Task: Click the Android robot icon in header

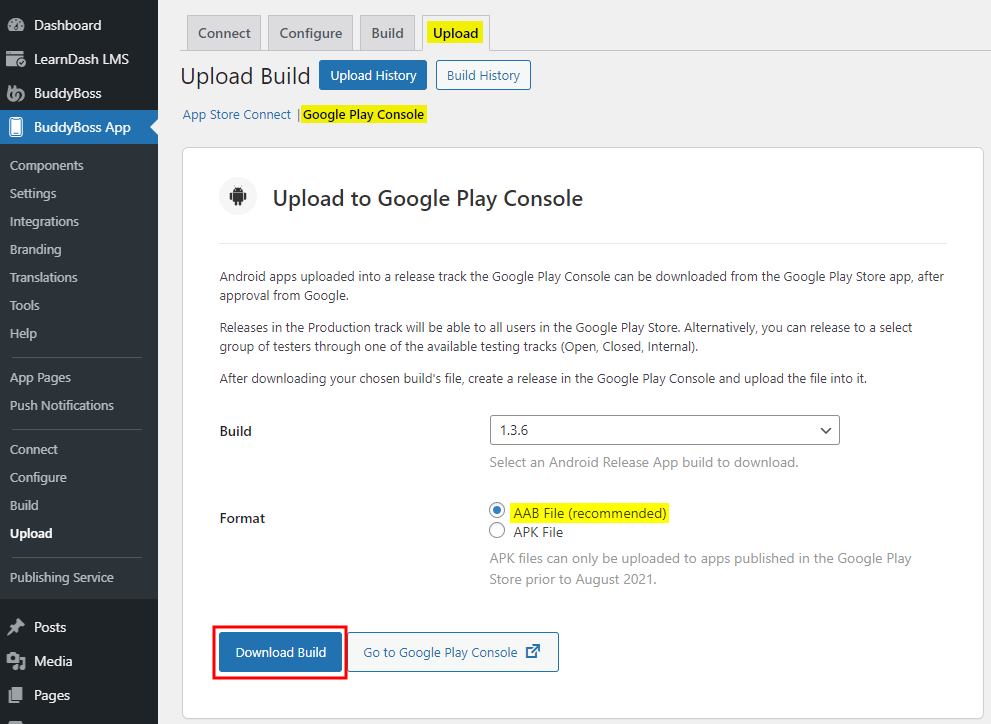Action: [238, 197]
